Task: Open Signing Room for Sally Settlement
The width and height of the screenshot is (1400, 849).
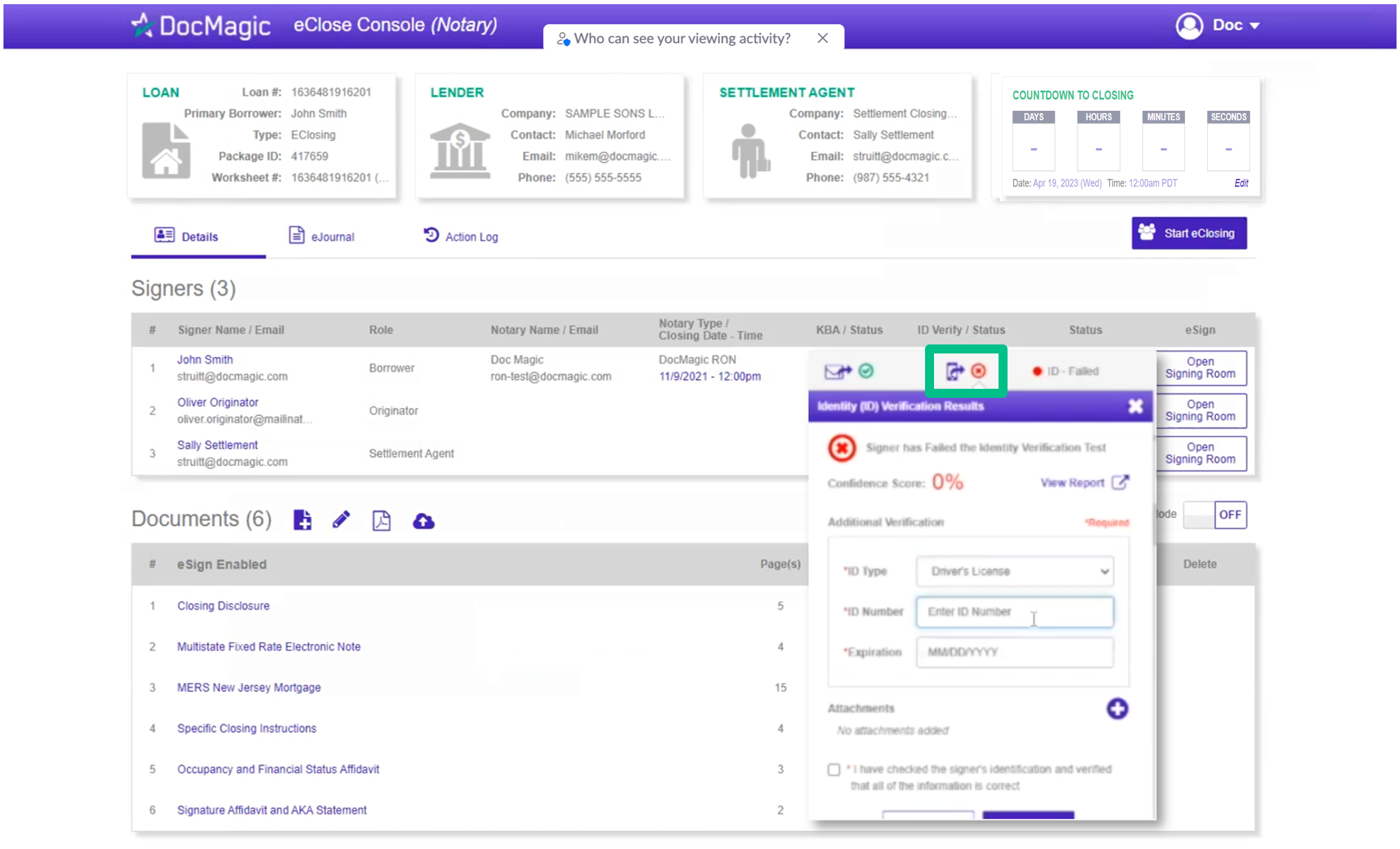Action: (x=1200, y=454)
